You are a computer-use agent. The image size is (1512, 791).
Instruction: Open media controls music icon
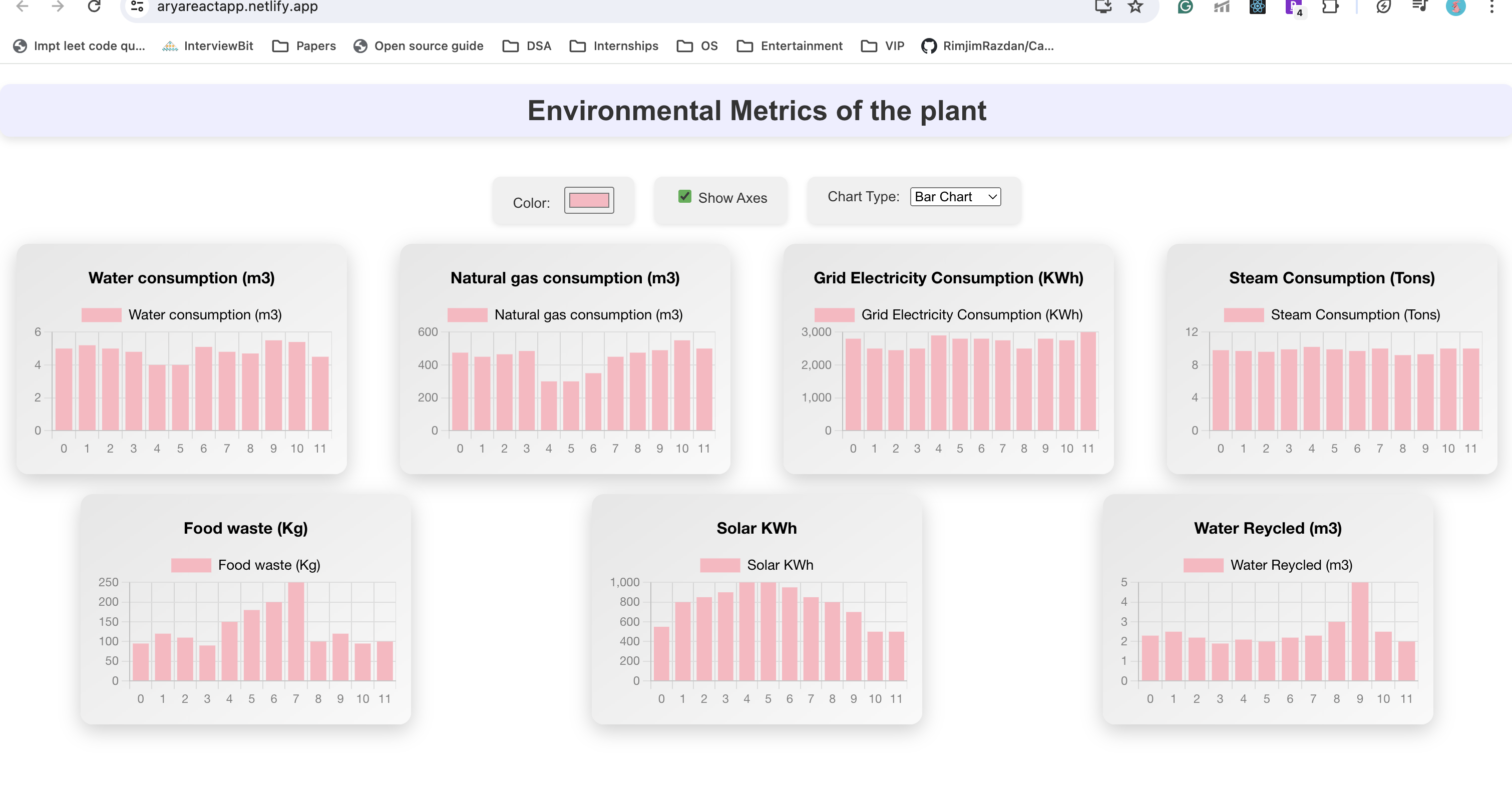(1419, 7)
